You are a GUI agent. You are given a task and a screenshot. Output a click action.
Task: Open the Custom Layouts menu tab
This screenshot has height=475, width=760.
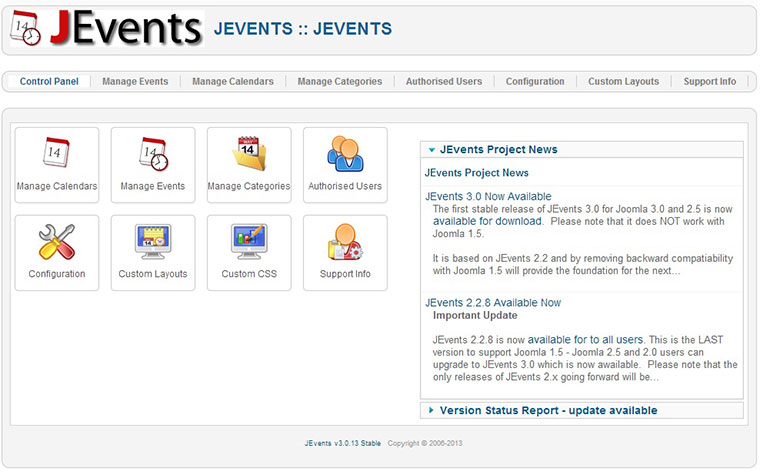tap(623, 81)
